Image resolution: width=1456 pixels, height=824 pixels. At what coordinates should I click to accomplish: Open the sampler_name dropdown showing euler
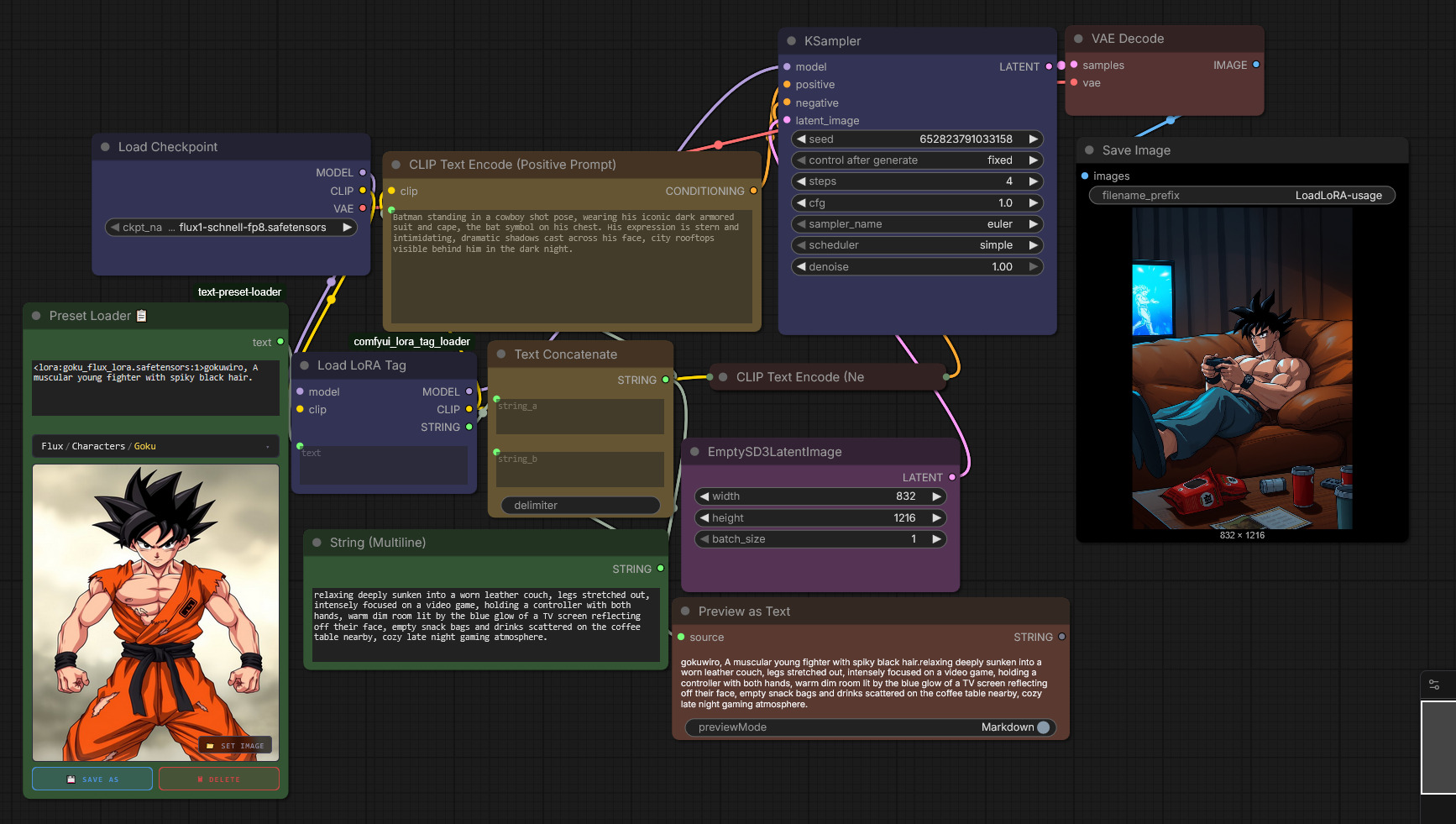pos(918,224)
